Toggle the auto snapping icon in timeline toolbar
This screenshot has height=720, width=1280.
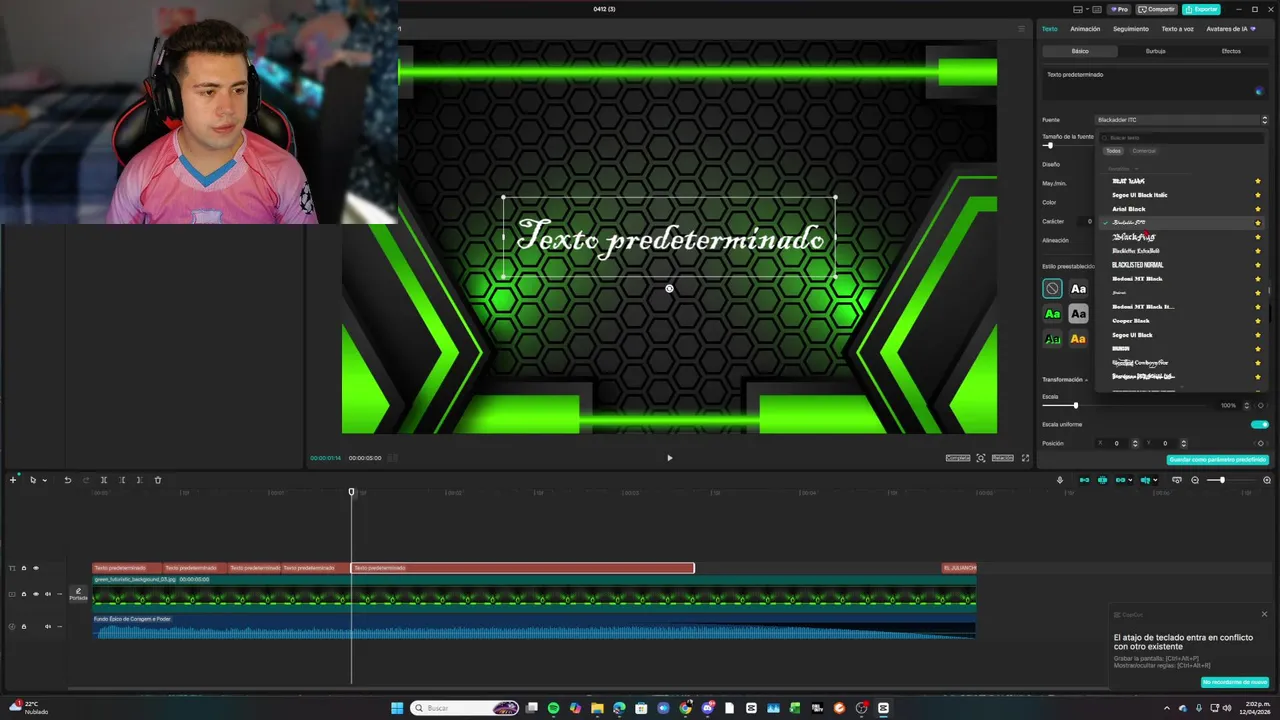[1103, 480]
